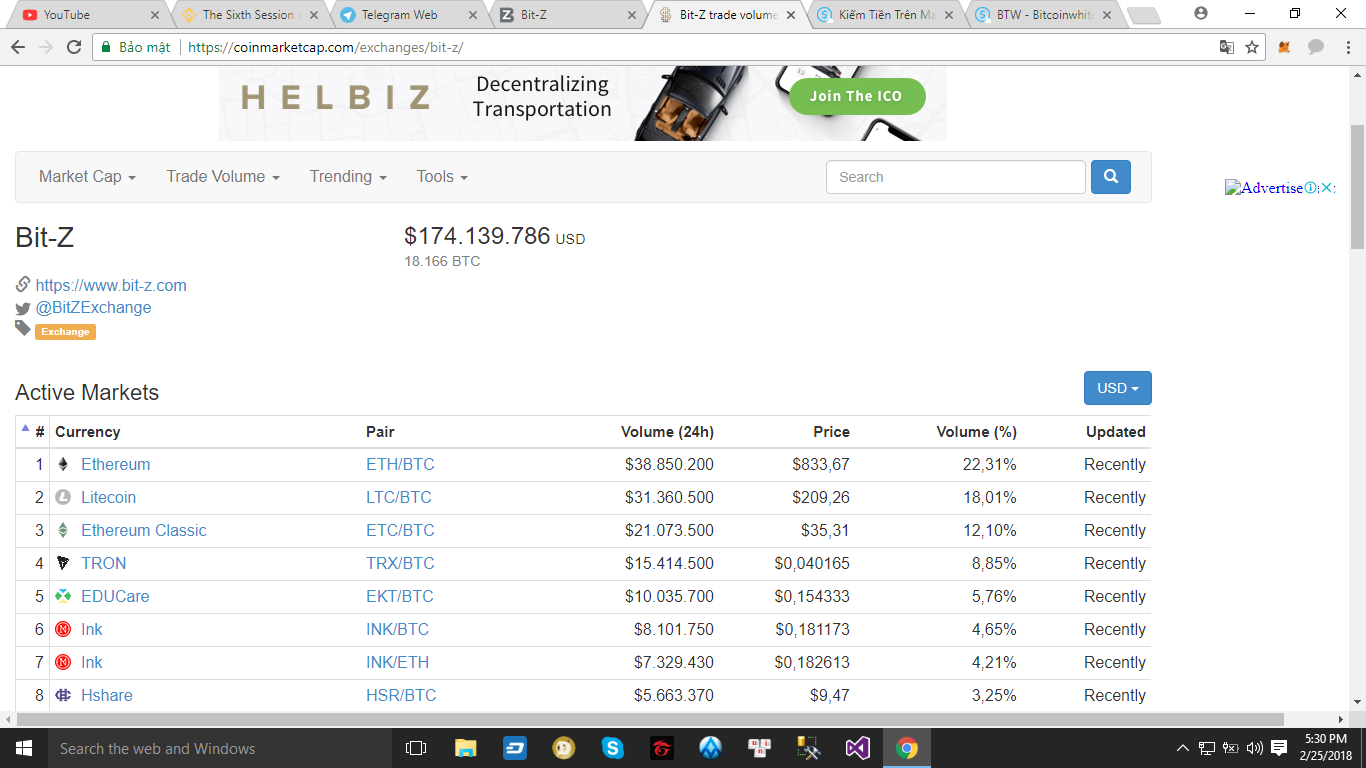Open the Ethereum Classic currency link
This screenshot has height=768, width=1366.
tap(144, 530)
